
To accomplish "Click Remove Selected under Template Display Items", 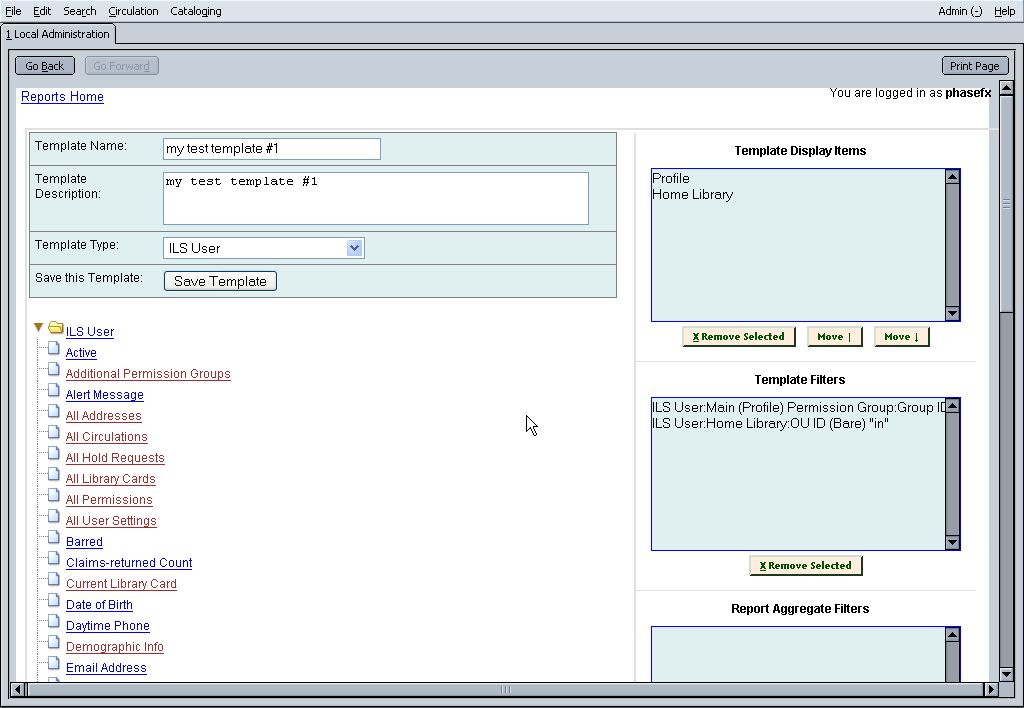I will tap(739, 337).
